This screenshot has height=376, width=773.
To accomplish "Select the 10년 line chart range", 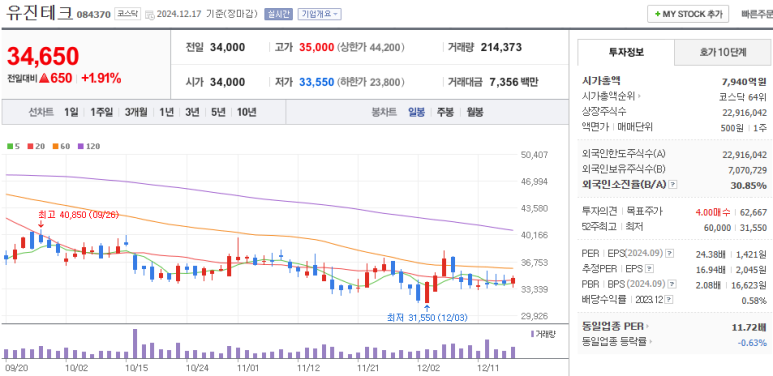I will click(x=246, y=112).
